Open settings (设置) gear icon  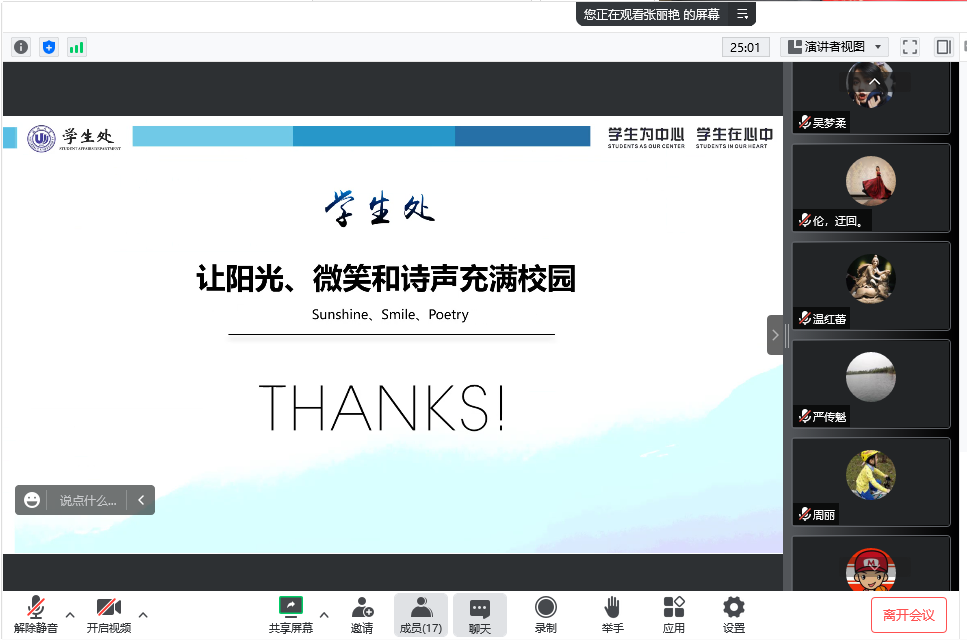pyautogui.click(x=734, y=615)
